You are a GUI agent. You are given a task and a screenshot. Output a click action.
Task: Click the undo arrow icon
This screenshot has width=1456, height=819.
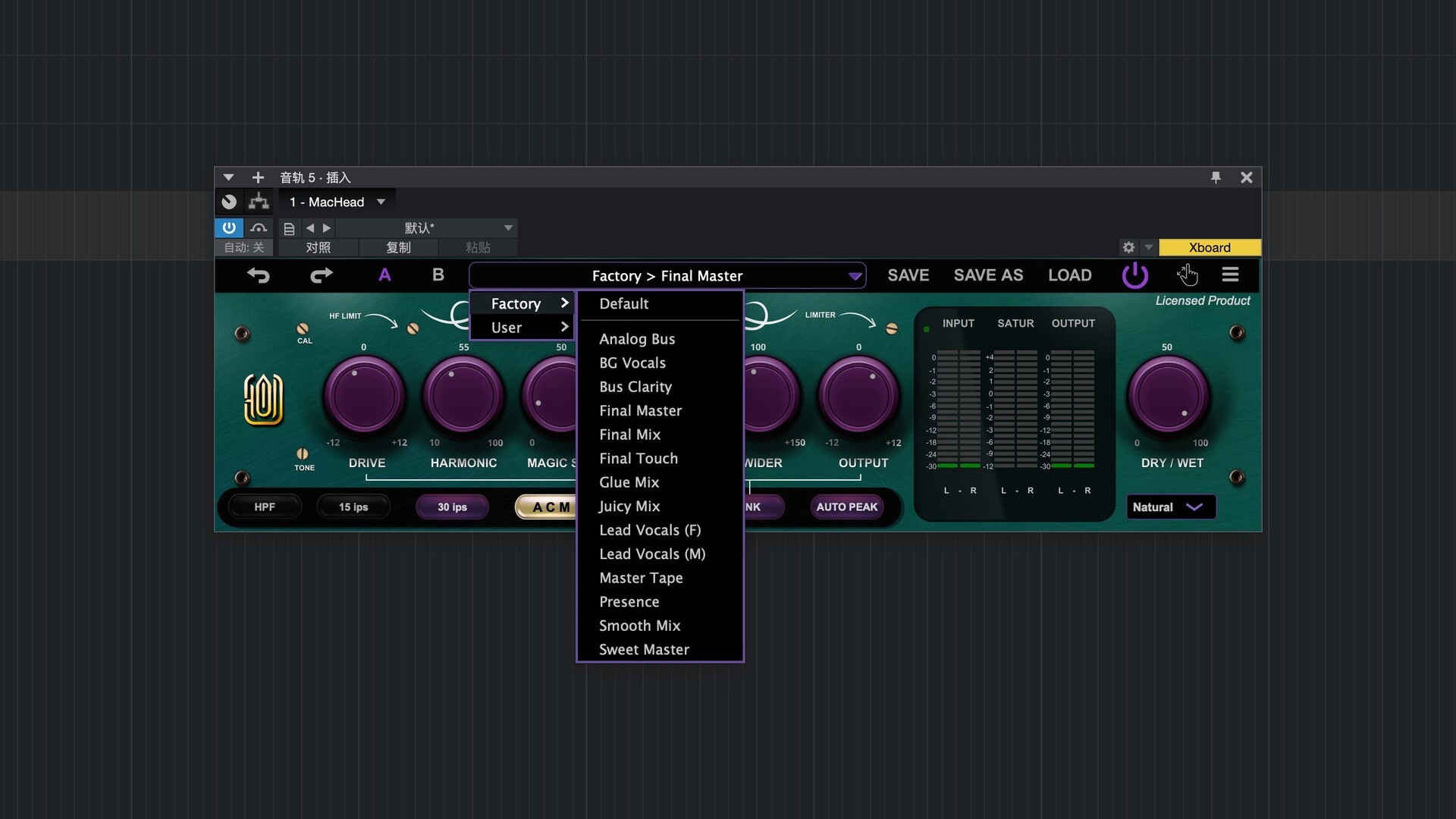(259, 275)
